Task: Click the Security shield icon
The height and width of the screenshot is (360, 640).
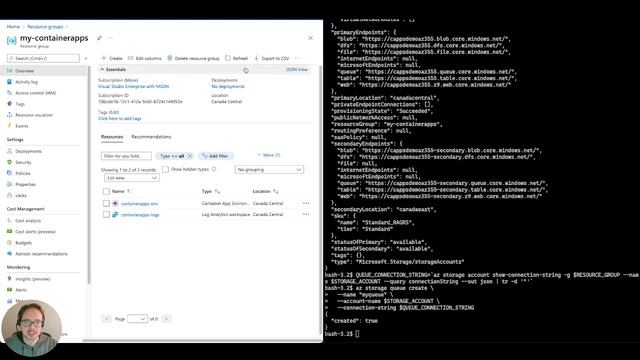Action: click(x=9, y=162)
